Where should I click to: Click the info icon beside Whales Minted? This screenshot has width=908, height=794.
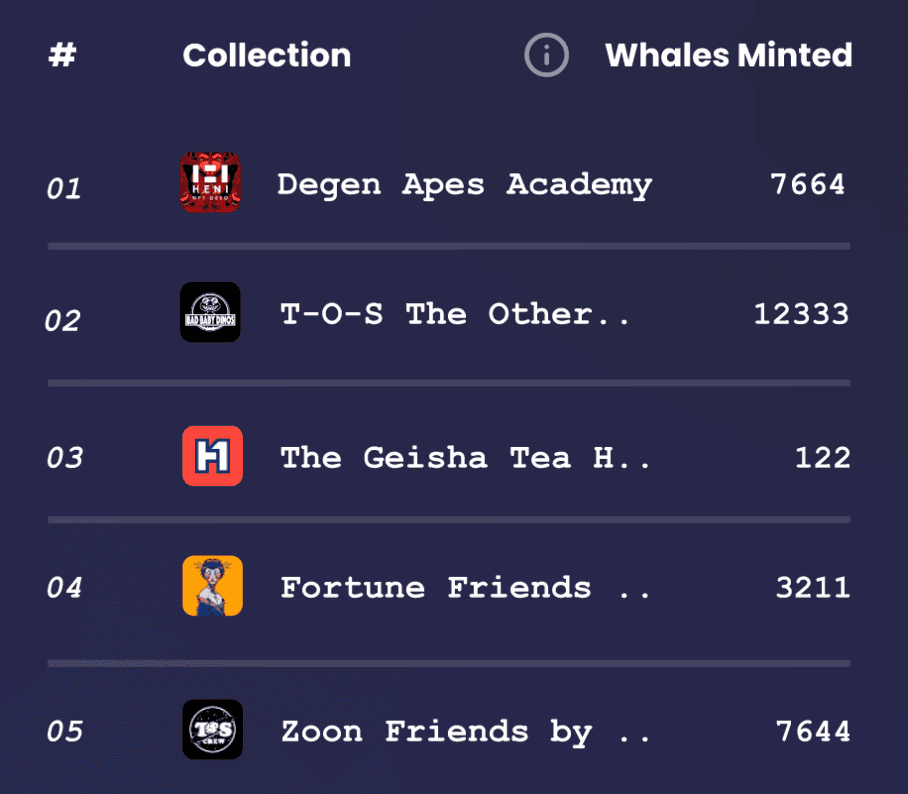547,56
